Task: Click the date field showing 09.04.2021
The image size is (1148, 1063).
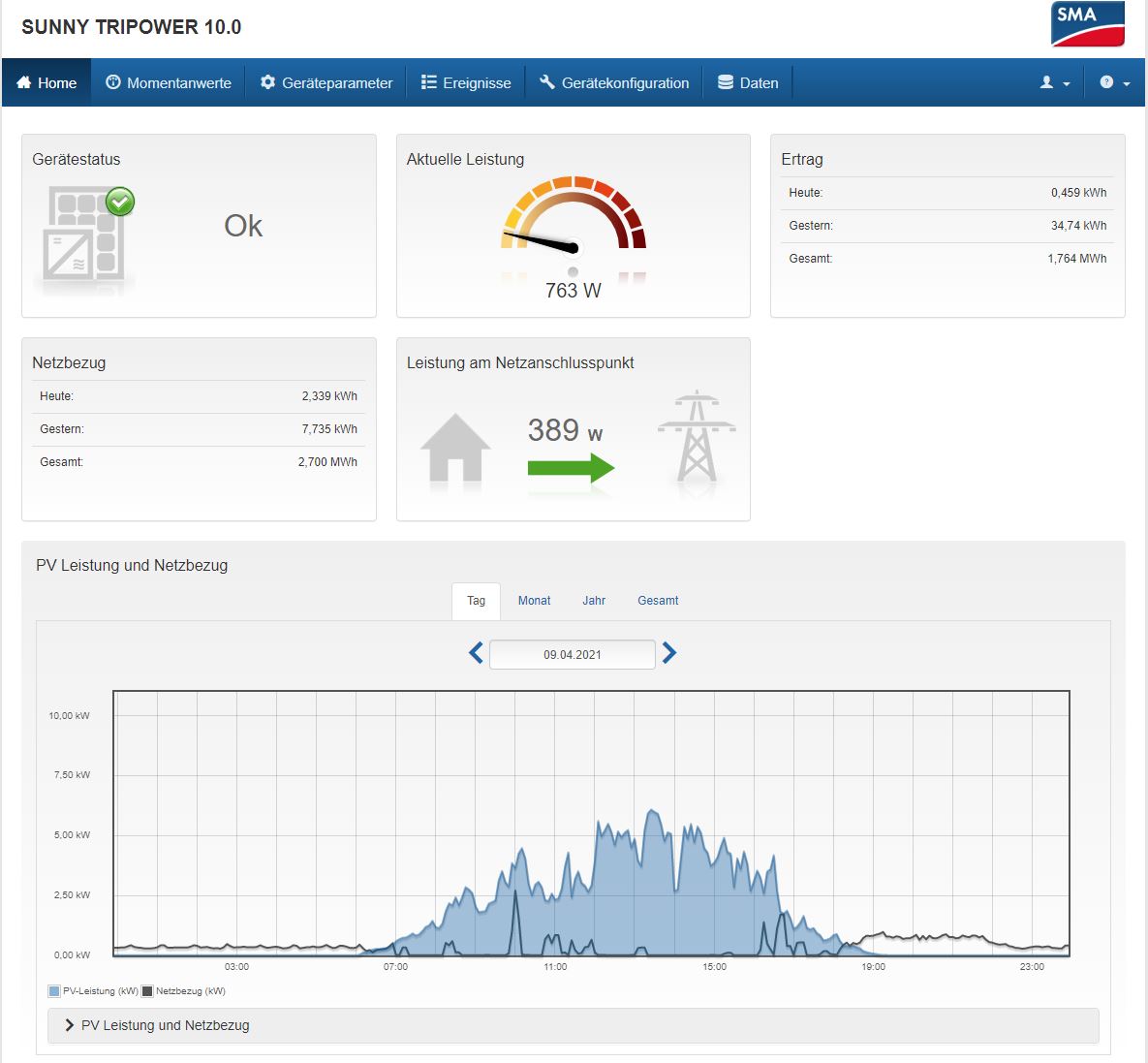Action: 573,655
